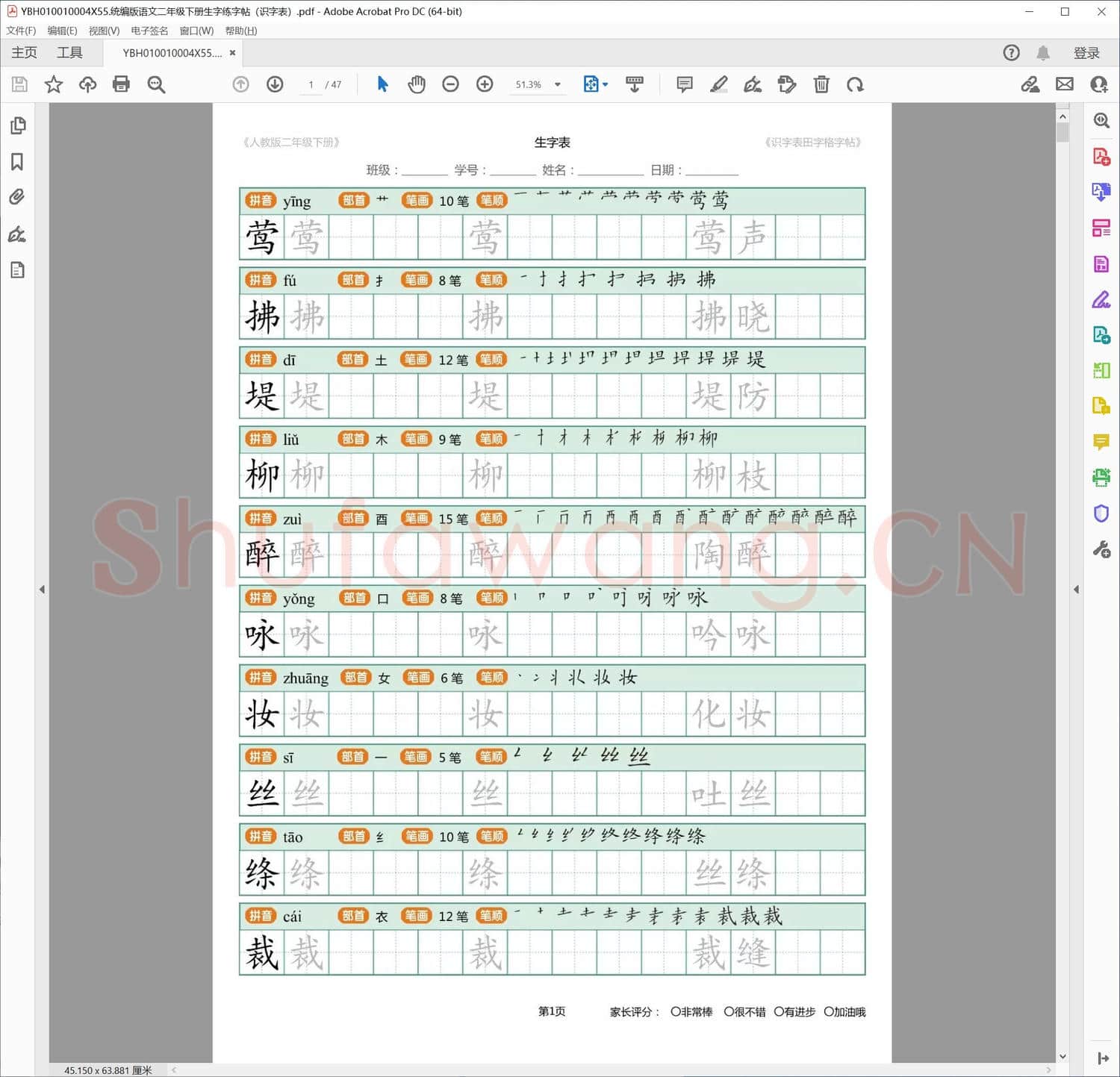Viewport: 1120px width, 1077px height.
Task: Collapse right tools pane arrow
Action: (x=1076, y=590)
